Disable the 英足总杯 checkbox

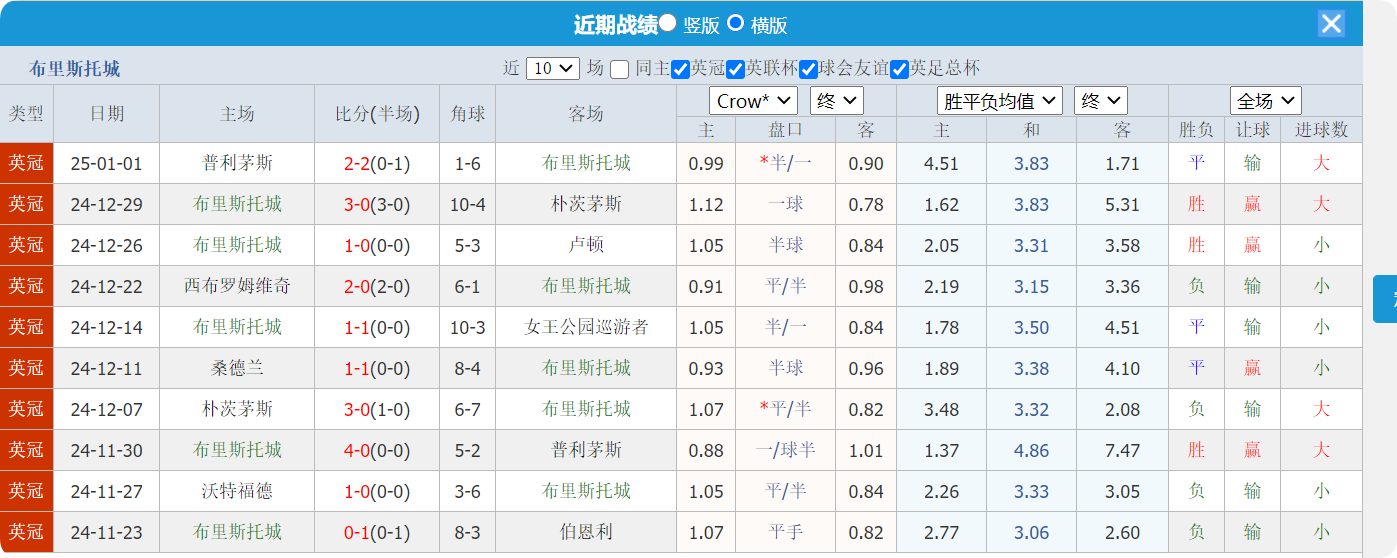(899, 70)
